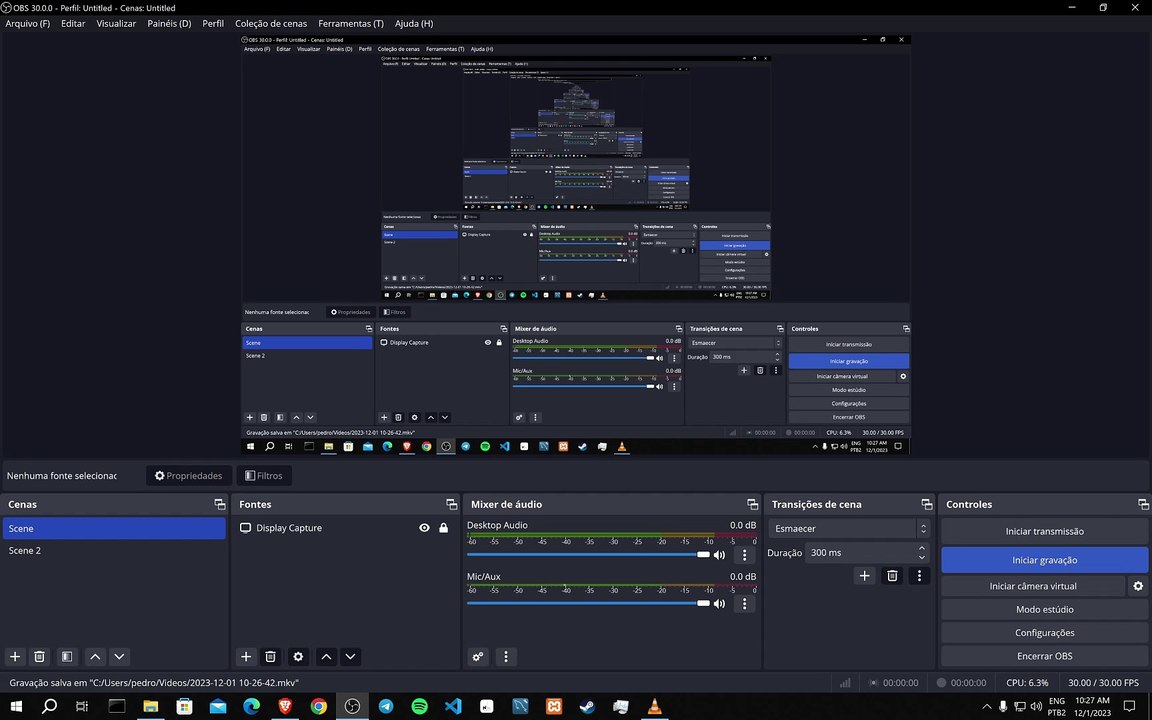Add a new source in Fontes panel
The image size is (1152, 720).
[246, 656]
